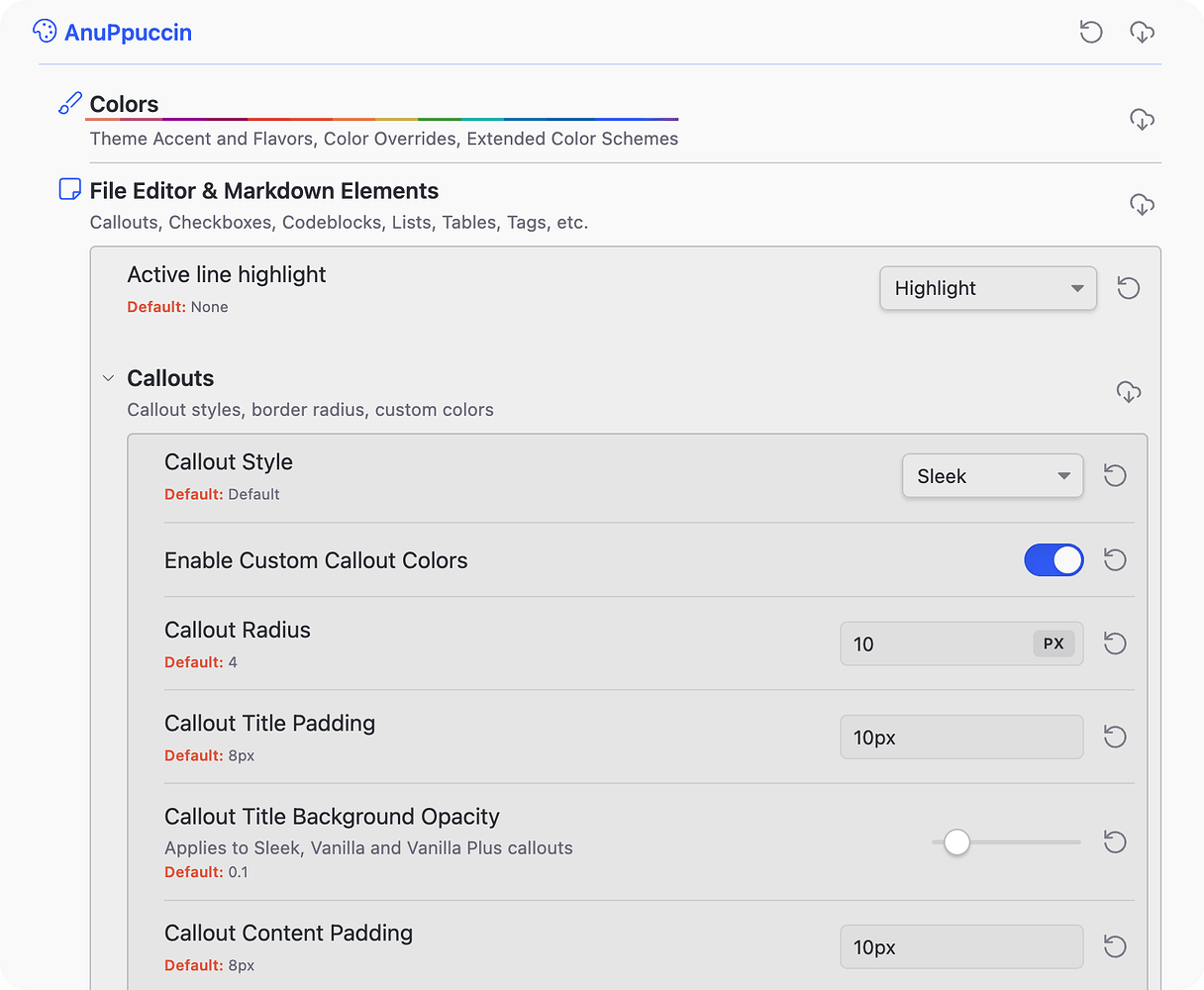The image size is (1204, 990).
Task: Open the Active line highlight dropdown
Action: pyautogui.click(x=987, y=288)
